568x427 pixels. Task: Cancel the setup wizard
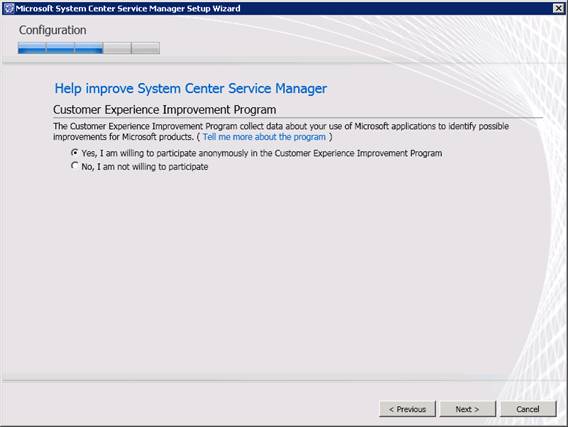528,409
